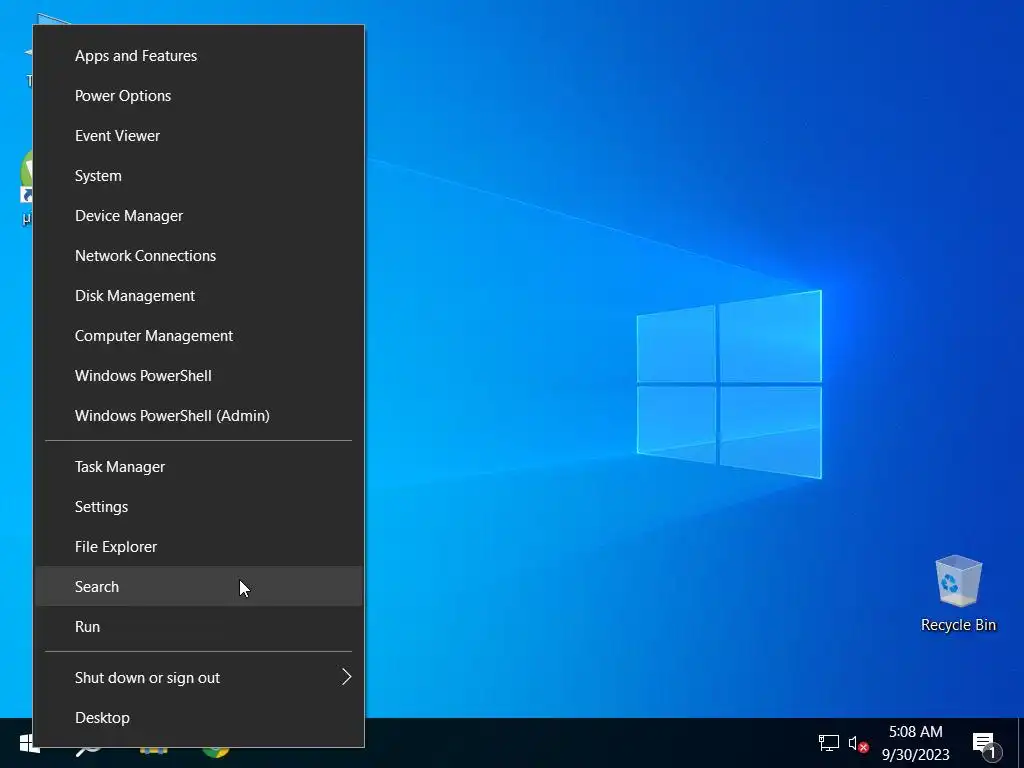Start Windows PowerShell (non-admin)

pos(199,376)
